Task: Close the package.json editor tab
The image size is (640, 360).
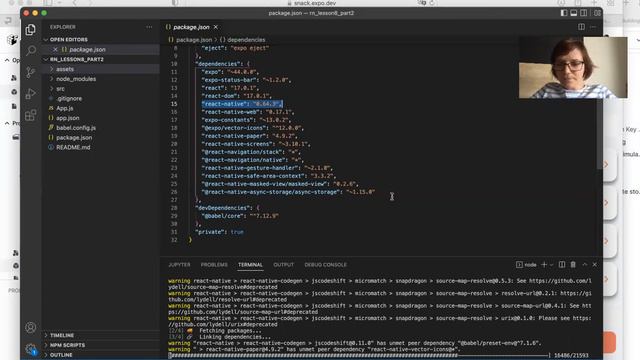Action: [x=216, y=27]
